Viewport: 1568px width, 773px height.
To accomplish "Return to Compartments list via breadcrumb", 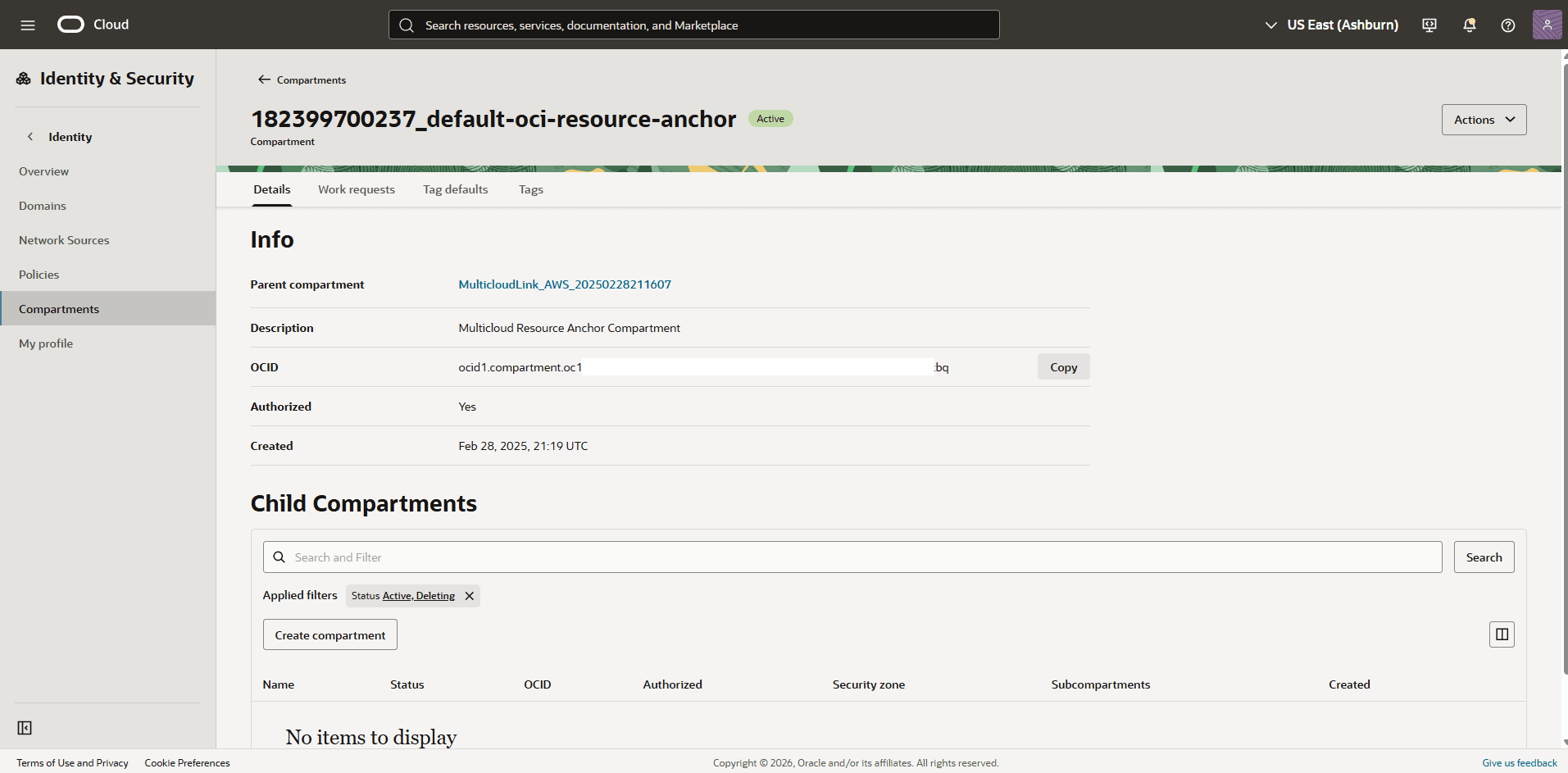I will click(x=311, y=80).
